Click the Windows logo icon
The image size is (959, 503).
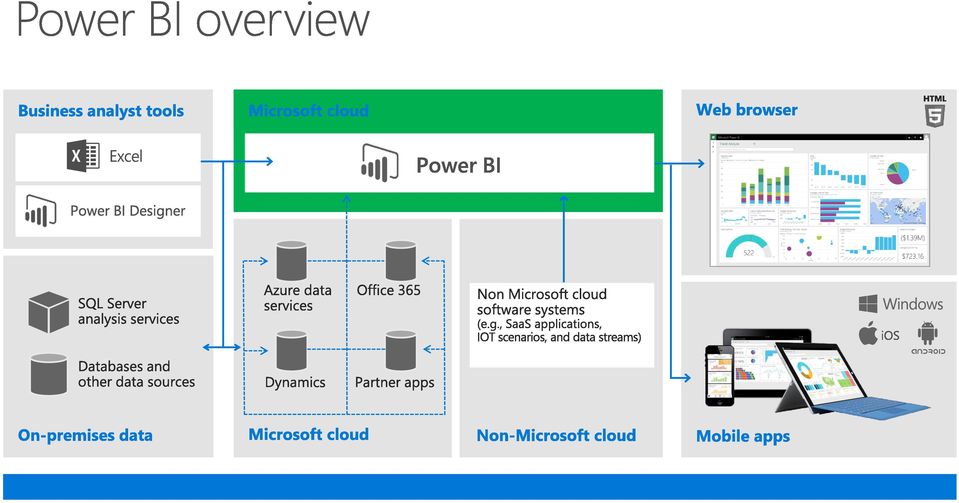point(868,304)
